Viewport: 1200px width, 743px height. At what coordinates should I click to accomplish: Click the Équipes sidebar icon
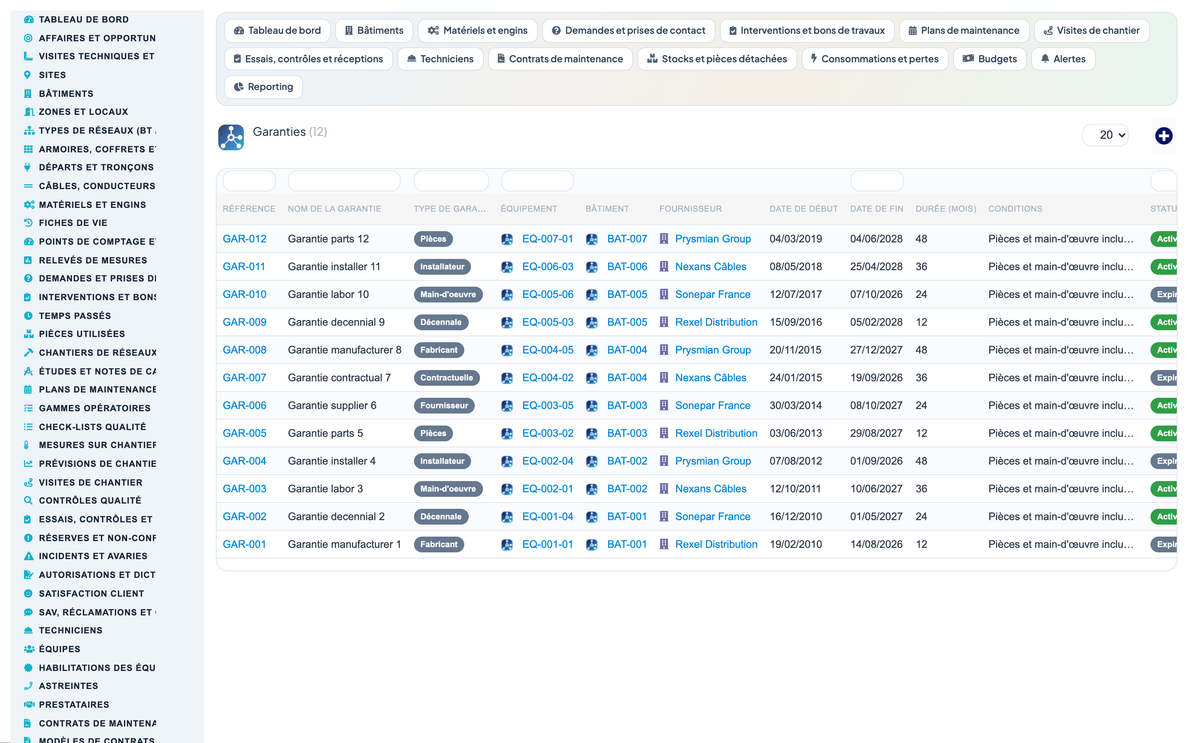(x=28, y=649)
